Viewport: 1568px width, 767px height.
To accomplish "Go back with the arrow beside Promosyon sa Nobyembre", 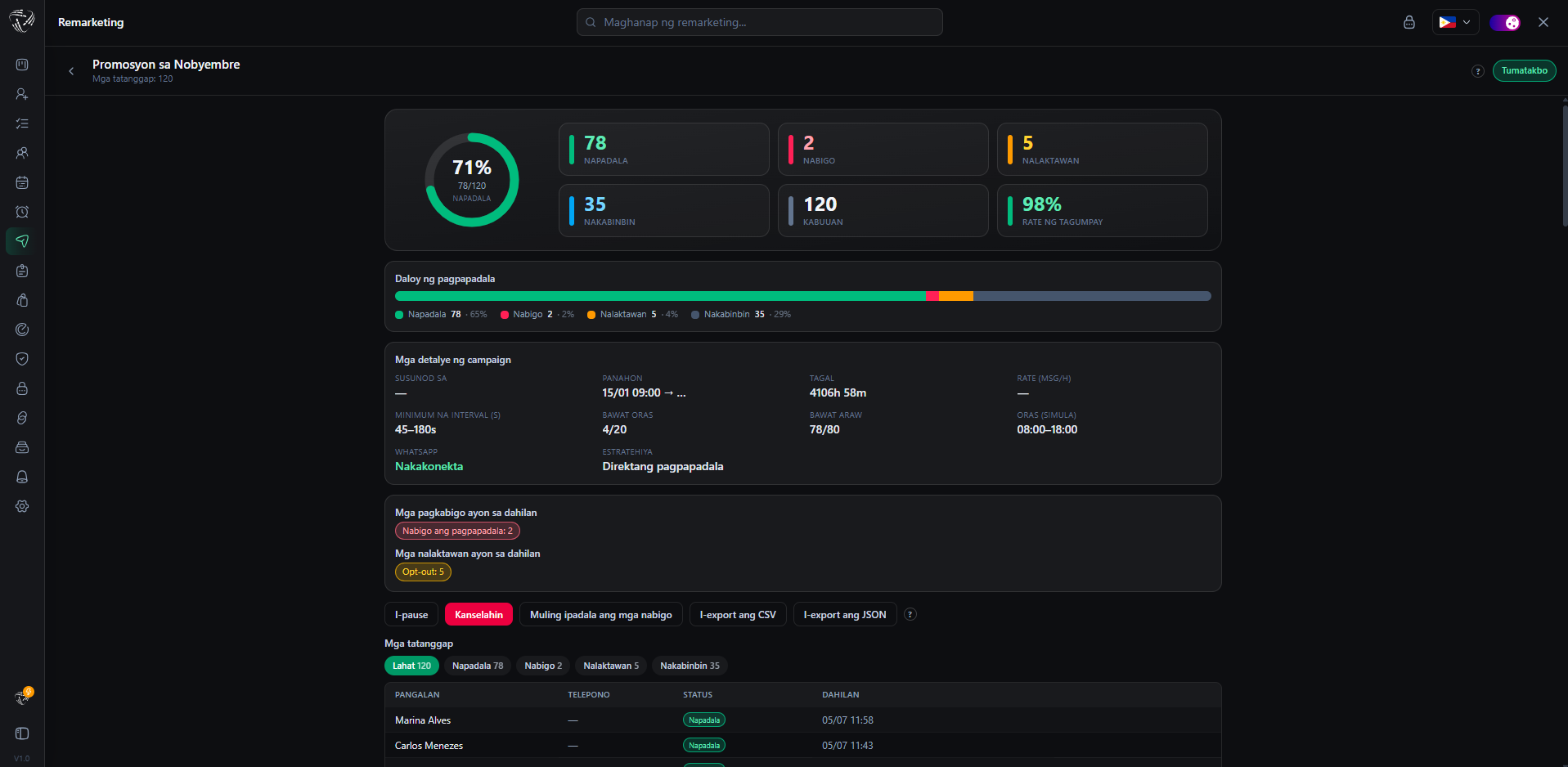I will tap(71, 71).
